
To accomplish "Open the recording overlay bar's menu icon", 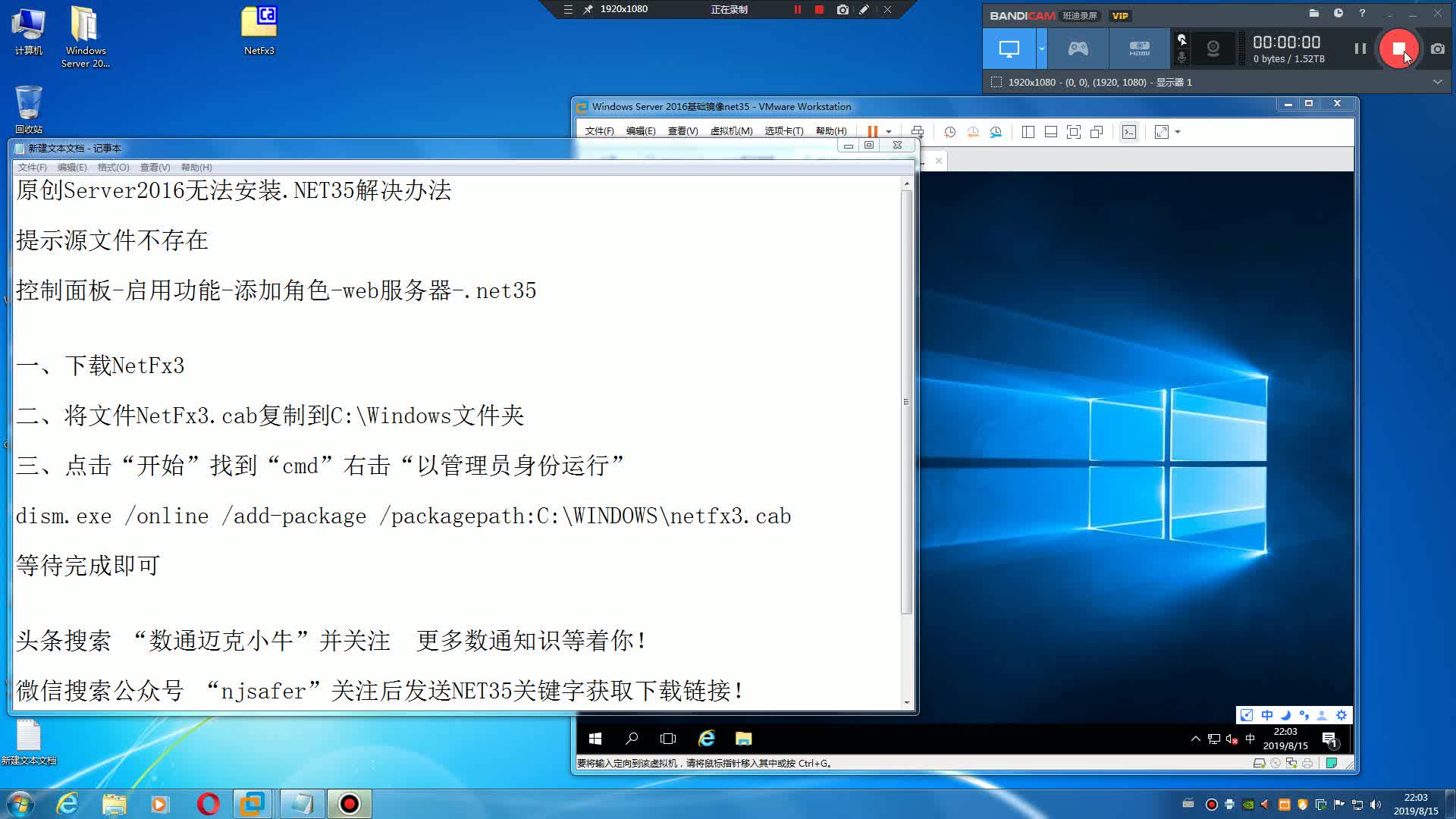I will point(568,10).
